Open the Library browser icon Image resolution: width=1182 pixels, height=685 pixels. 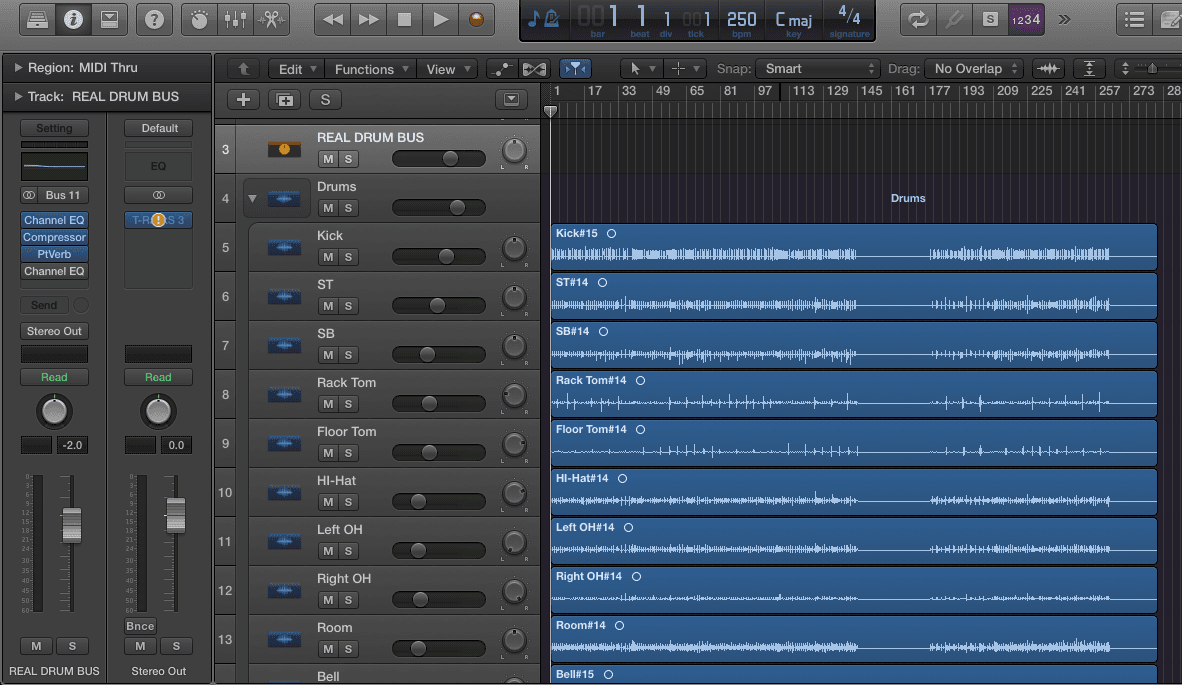click(38, 19)
